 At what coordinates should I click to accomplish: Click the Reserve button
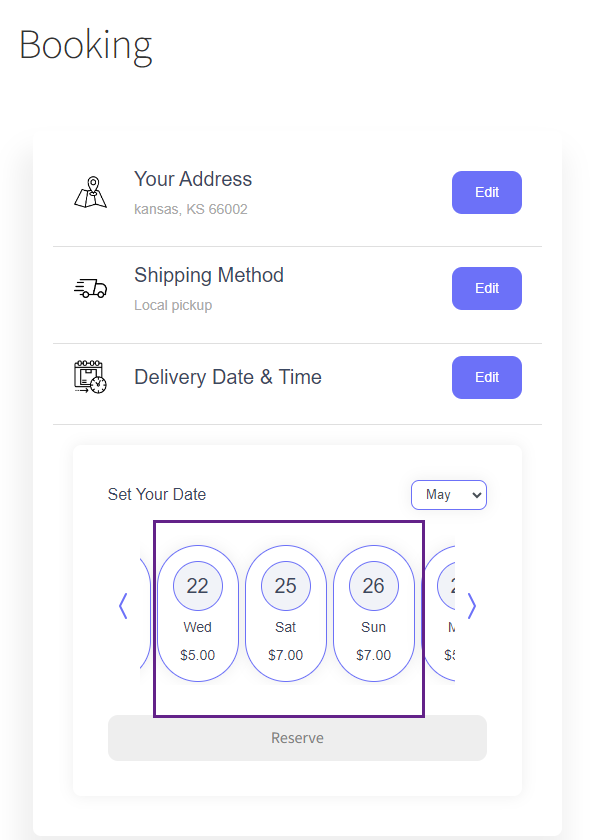tap(297, 738)
